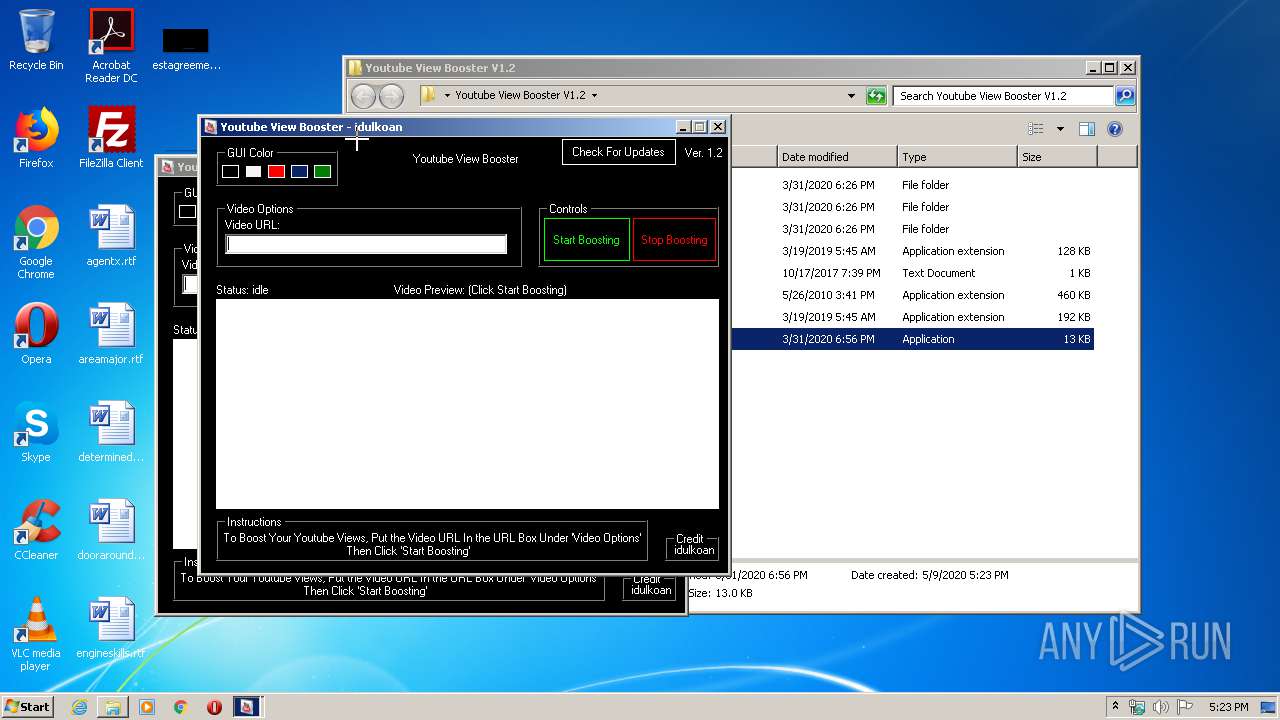Select Acrobat Reader DC desktop icon
The height and width of the screenshot is (720, 1280).
111,47
